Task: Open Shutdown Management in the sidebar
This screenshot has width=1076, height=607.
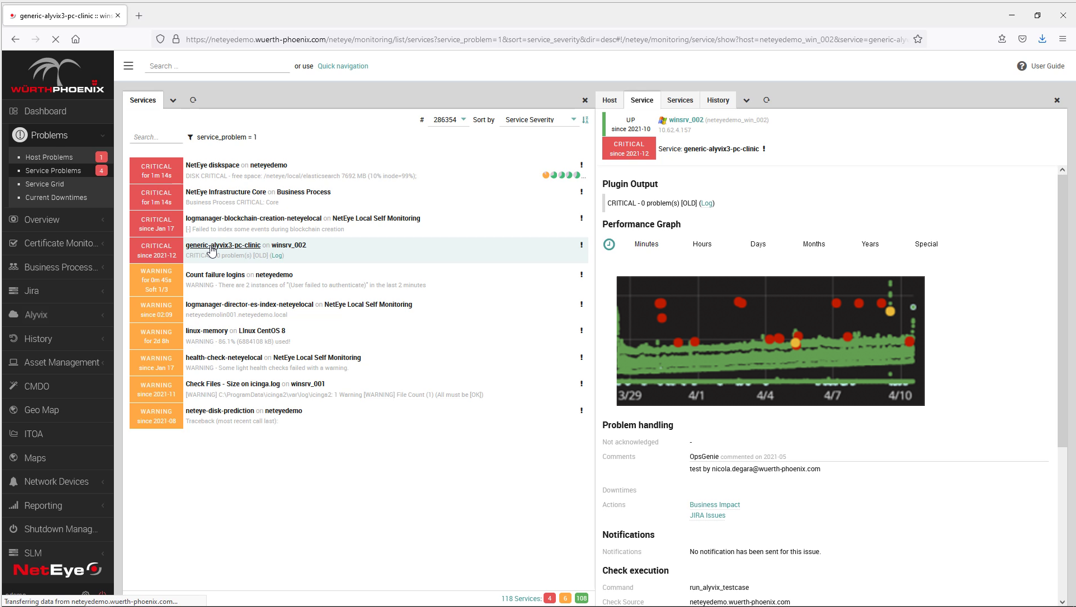Action: point(60,529)
